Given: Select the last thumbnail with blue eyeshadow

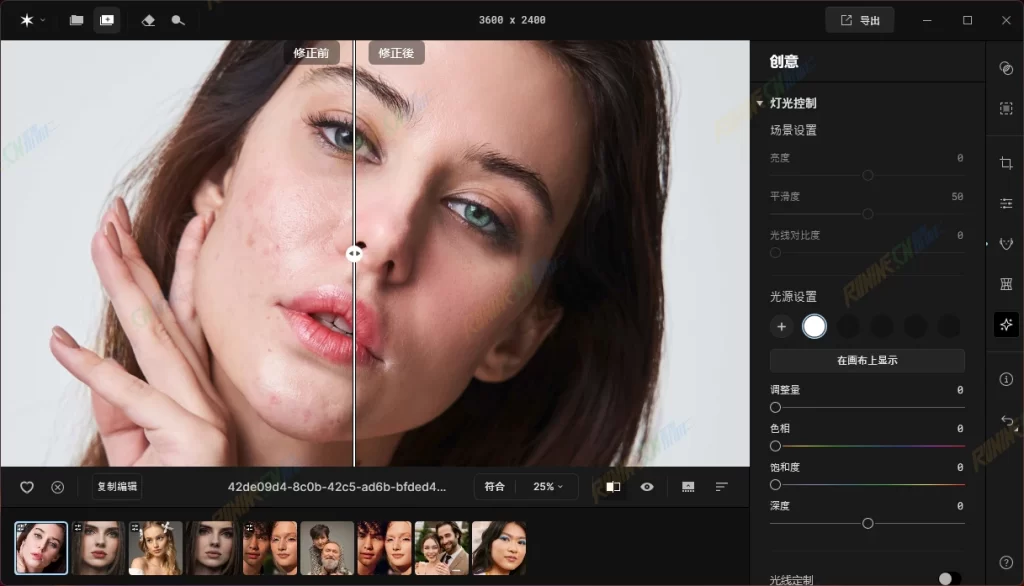Looking at the screenshot, I should click(x=499, y=547).
